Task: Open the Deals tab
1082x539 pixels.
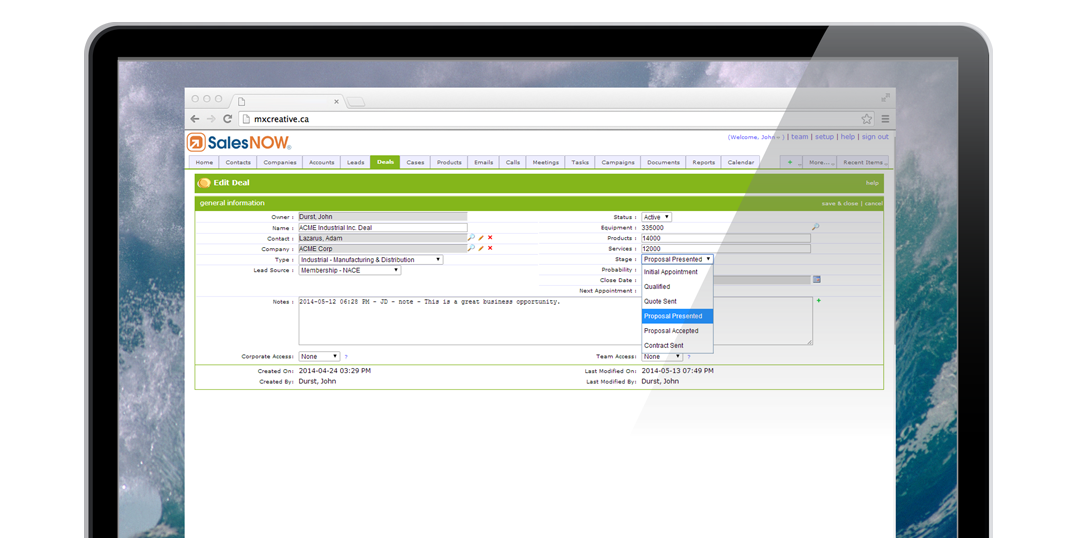Action: (x=385, y=162)
